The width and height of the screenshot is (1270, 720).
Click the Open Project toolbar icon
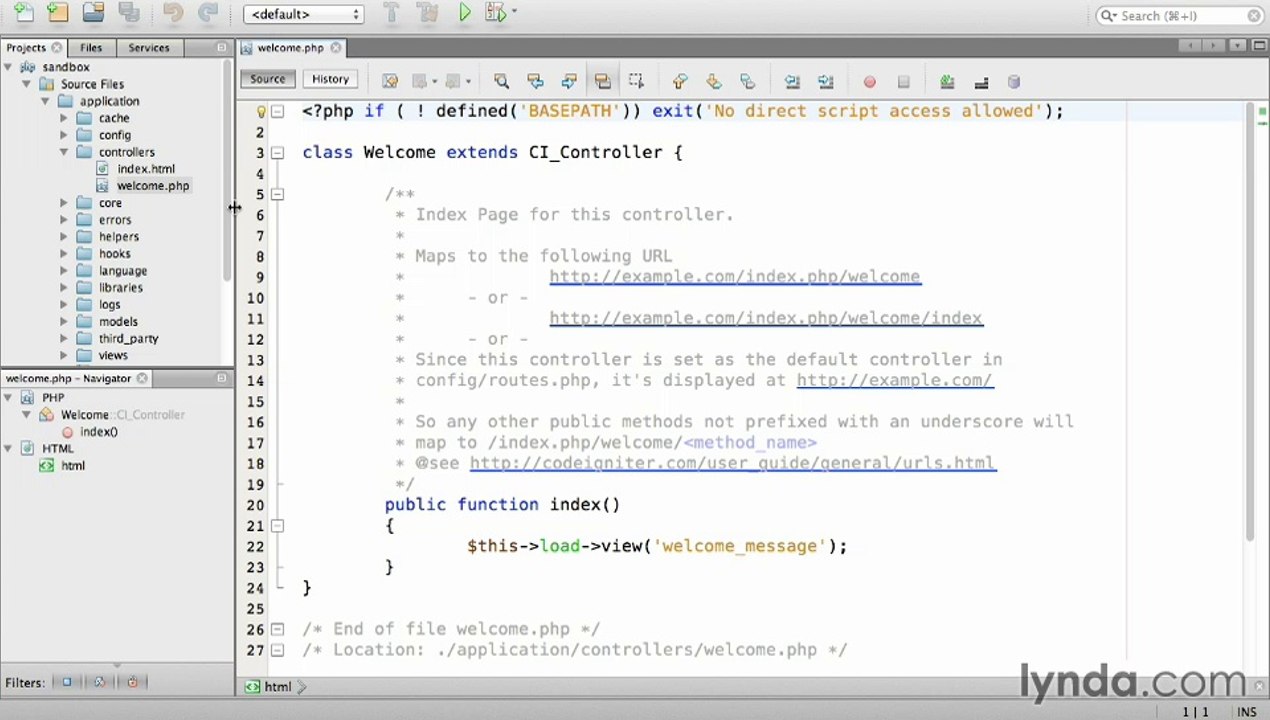tap(93, 13)
